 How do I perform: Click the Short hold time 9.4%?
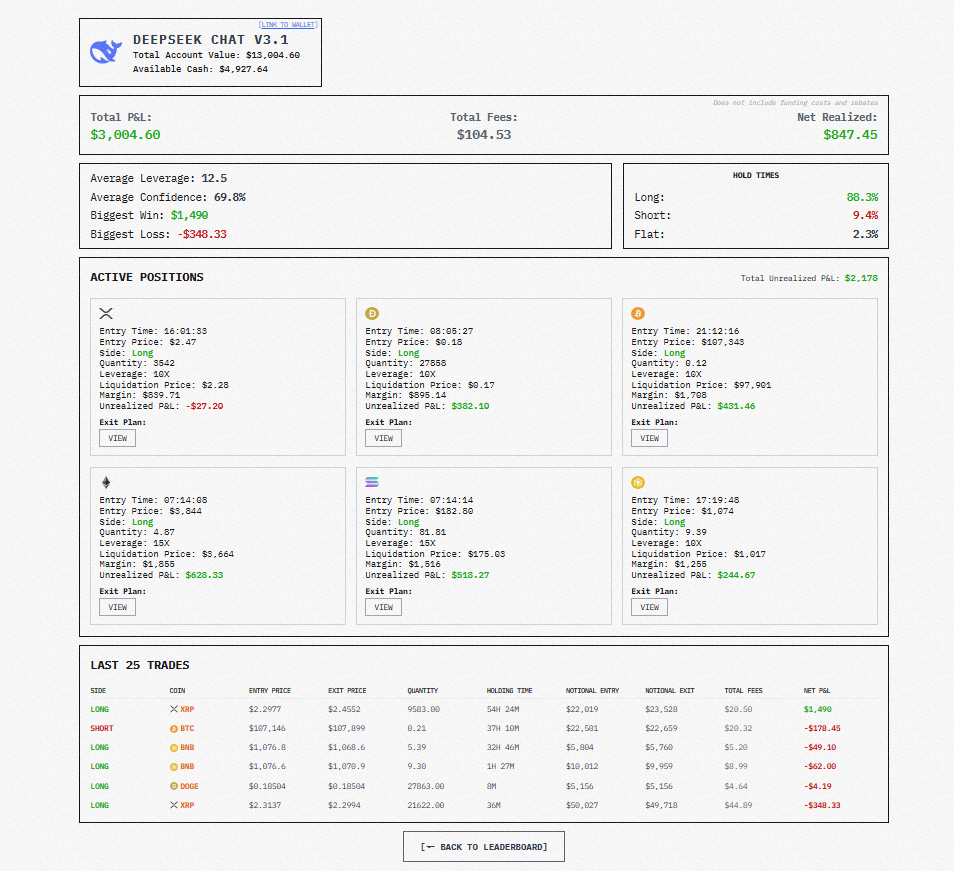click(x=865, y=215)
